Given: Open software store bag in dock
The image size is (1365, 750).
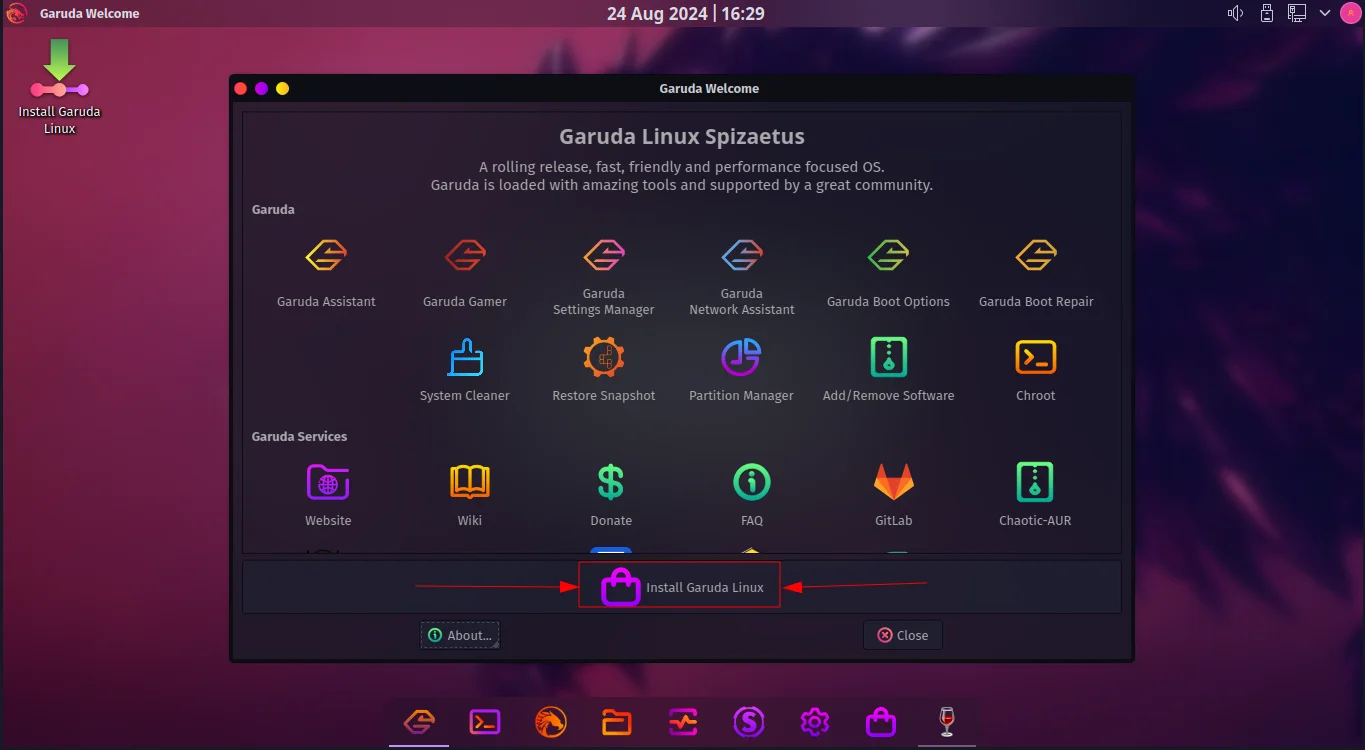Looking at the screenshot, I should 881,721.
